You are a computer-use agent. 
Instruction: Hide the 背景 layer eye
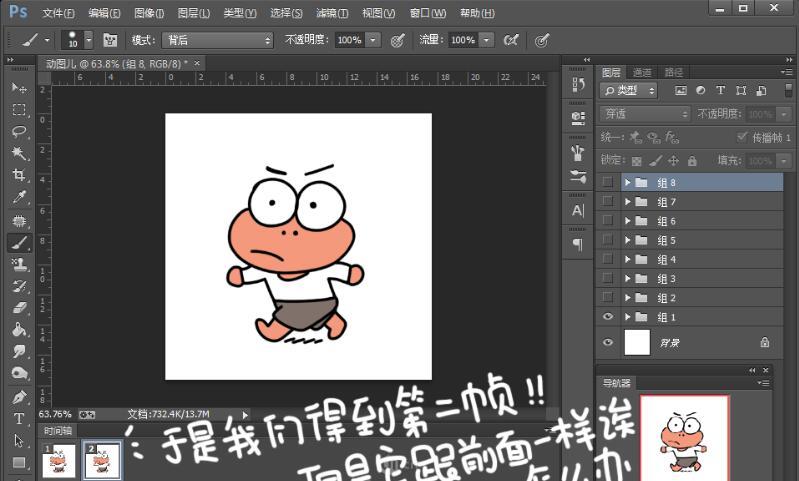607,342
